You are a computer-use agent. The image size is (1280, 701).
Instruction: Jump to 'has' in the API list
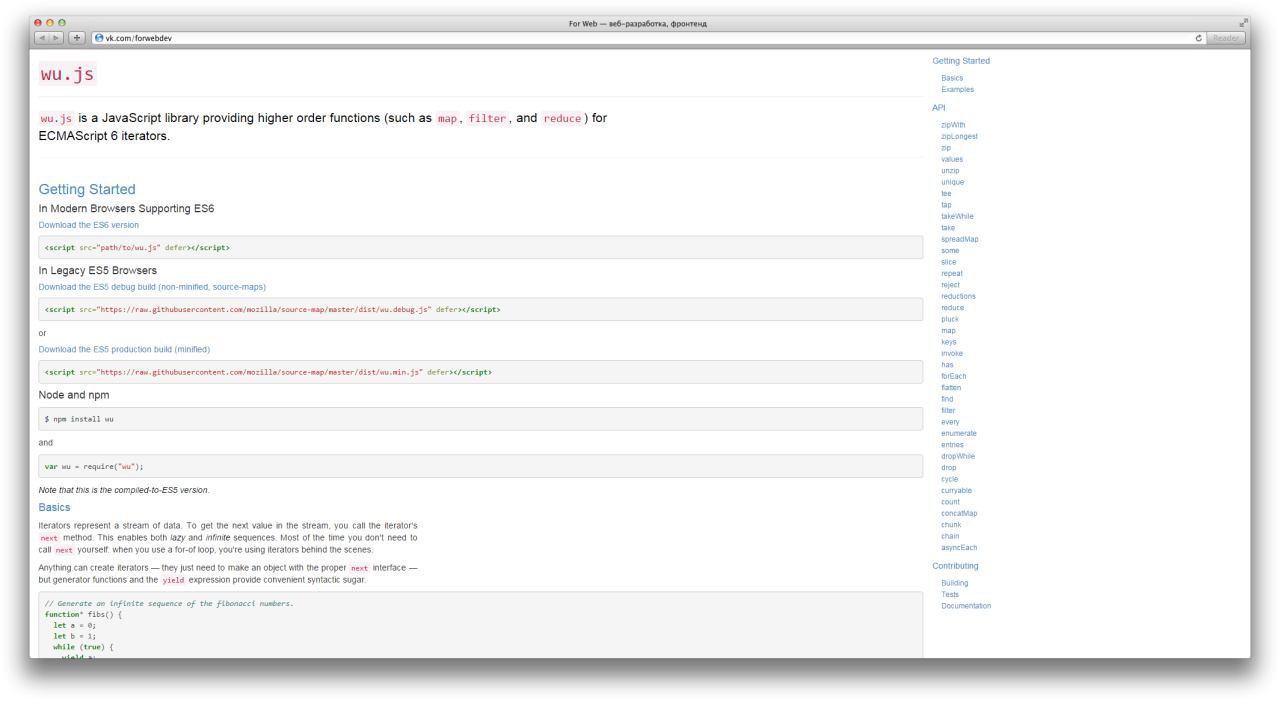(947, 365)
